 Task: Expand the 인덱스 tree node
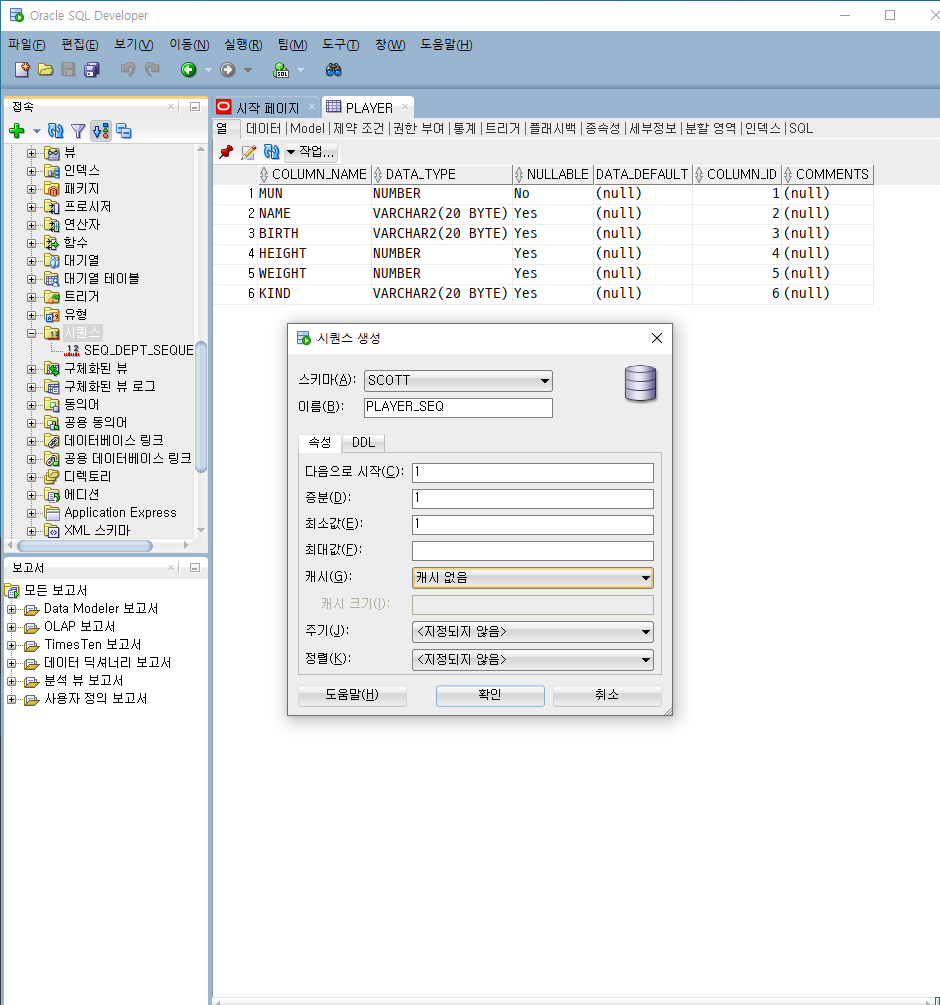[x=31, y=171]
